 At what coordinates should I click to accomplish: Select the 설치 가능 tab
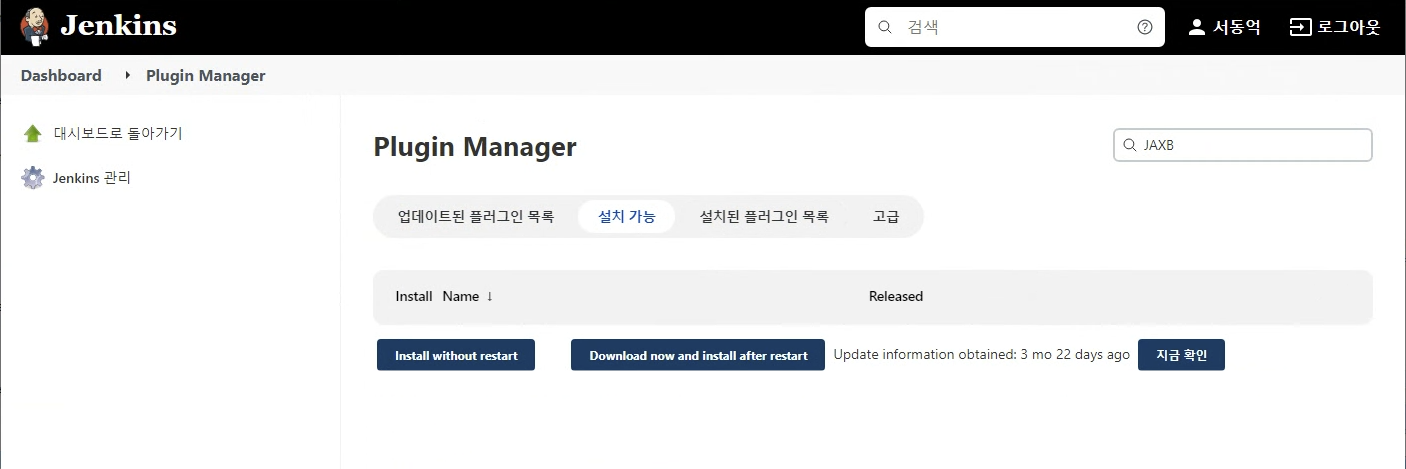626,216
